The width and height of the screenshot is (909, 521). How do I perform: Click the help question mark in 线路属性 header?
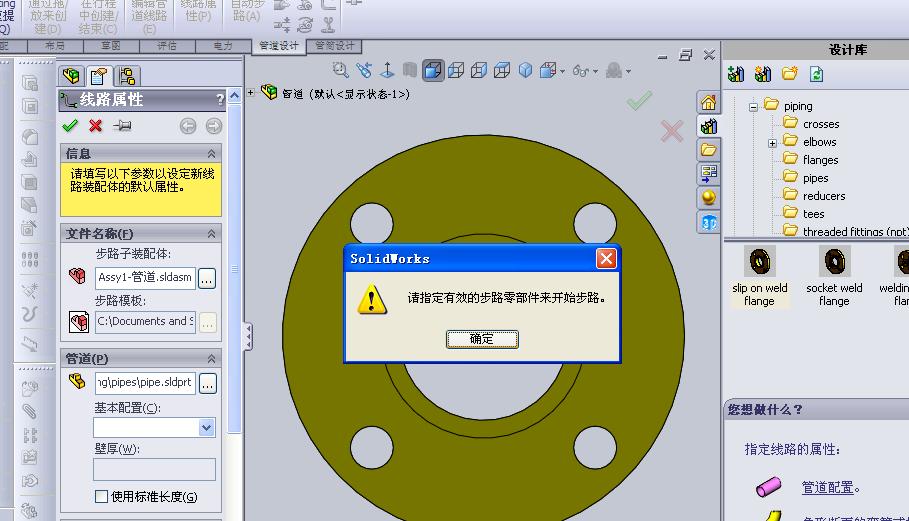tap(220, 99)
